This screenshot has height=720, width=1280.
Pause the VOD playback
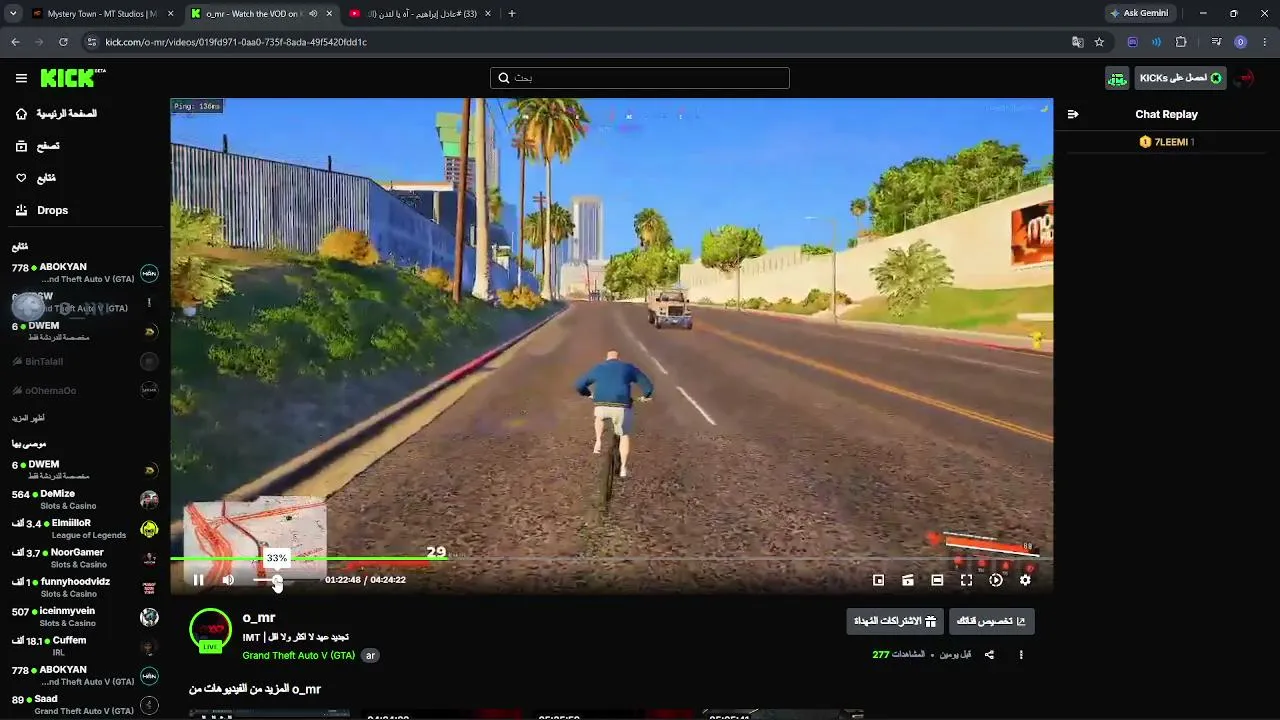[198, 580]
